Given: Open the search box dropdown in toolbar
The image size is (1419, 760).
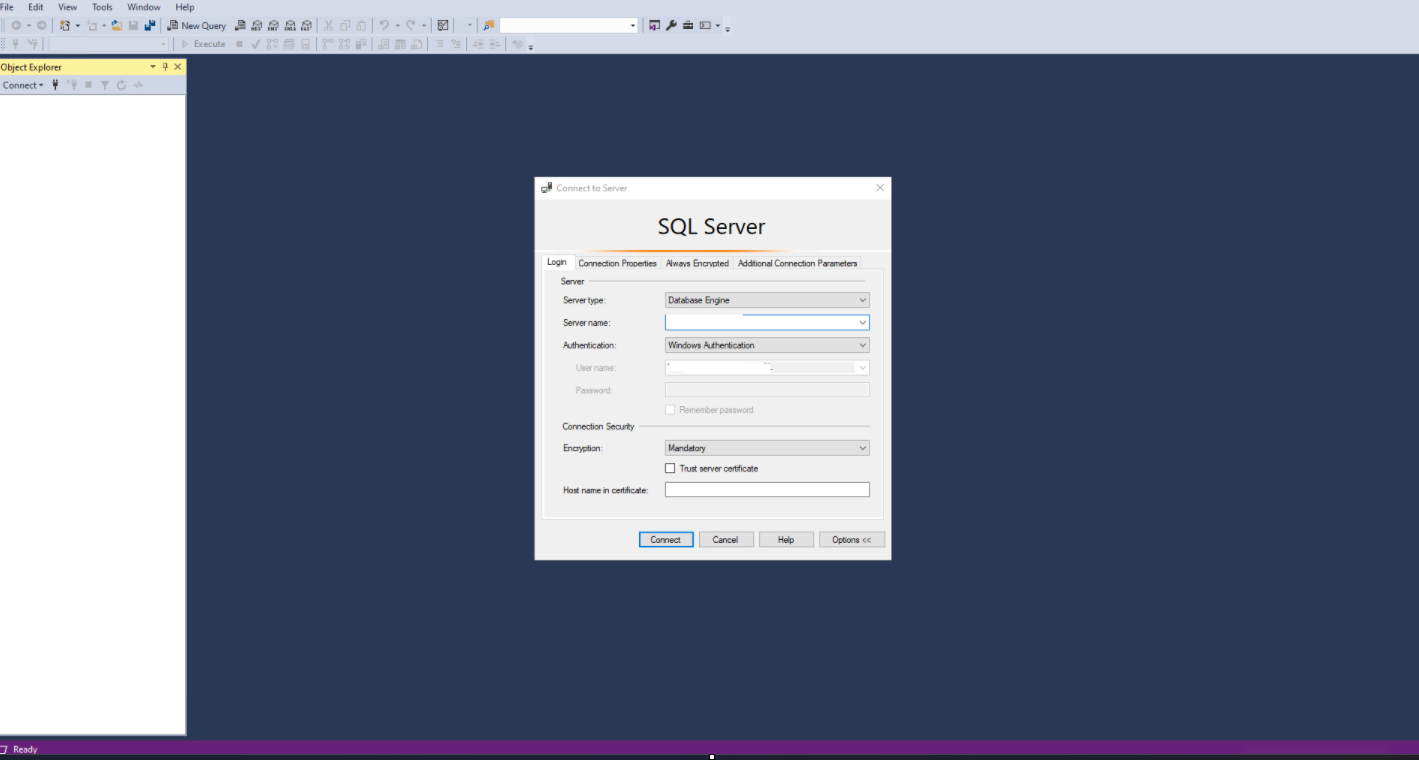Looking at the screenshot, I should (633, 25).
